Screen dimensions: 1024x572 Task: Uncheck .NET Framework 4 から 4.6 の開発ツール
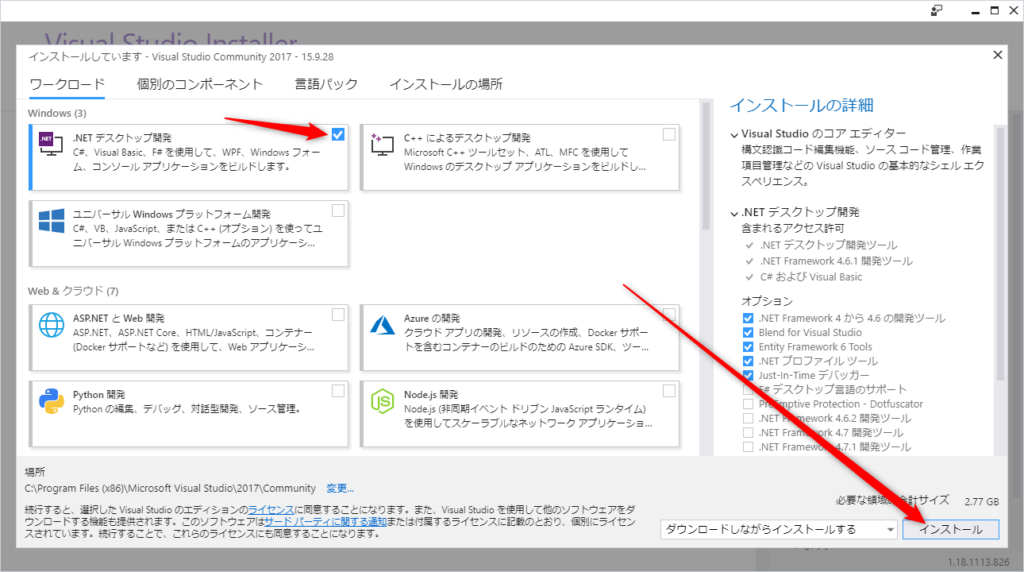(x=748, y=319)
